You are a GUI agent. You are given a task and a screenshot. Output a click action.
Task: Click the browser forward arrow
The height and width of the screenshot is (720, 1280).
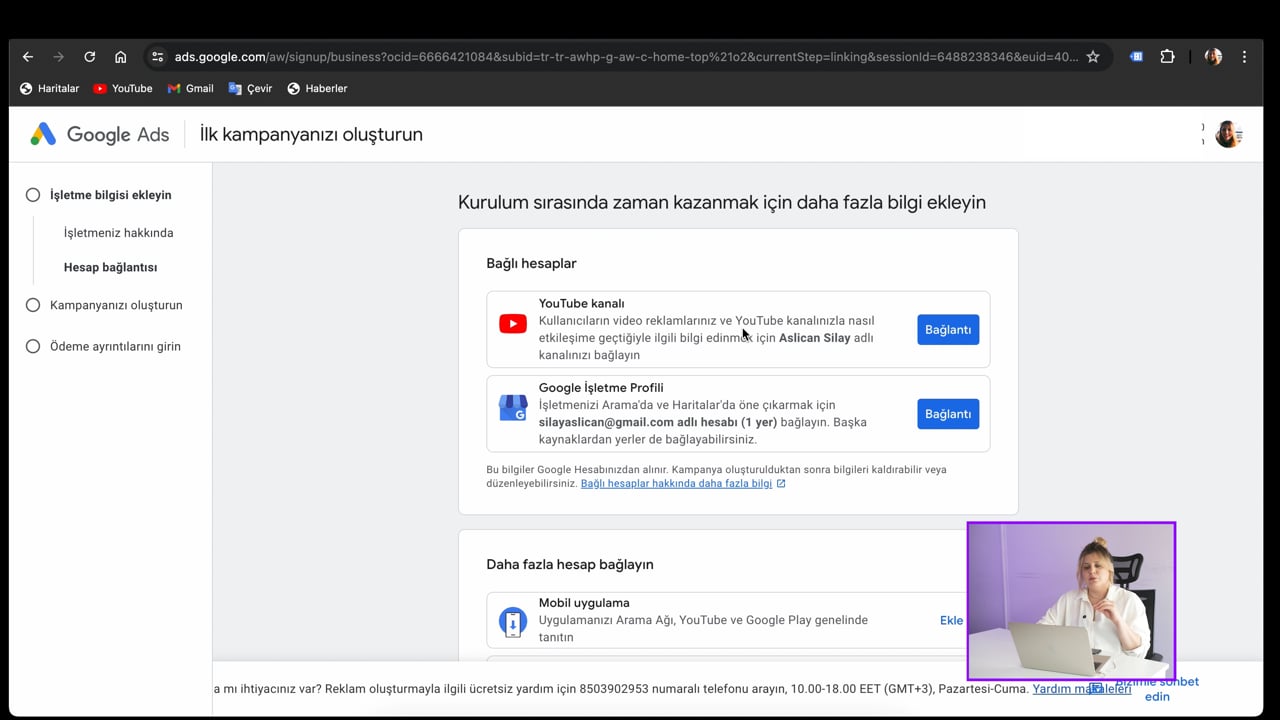pos(58,57)
